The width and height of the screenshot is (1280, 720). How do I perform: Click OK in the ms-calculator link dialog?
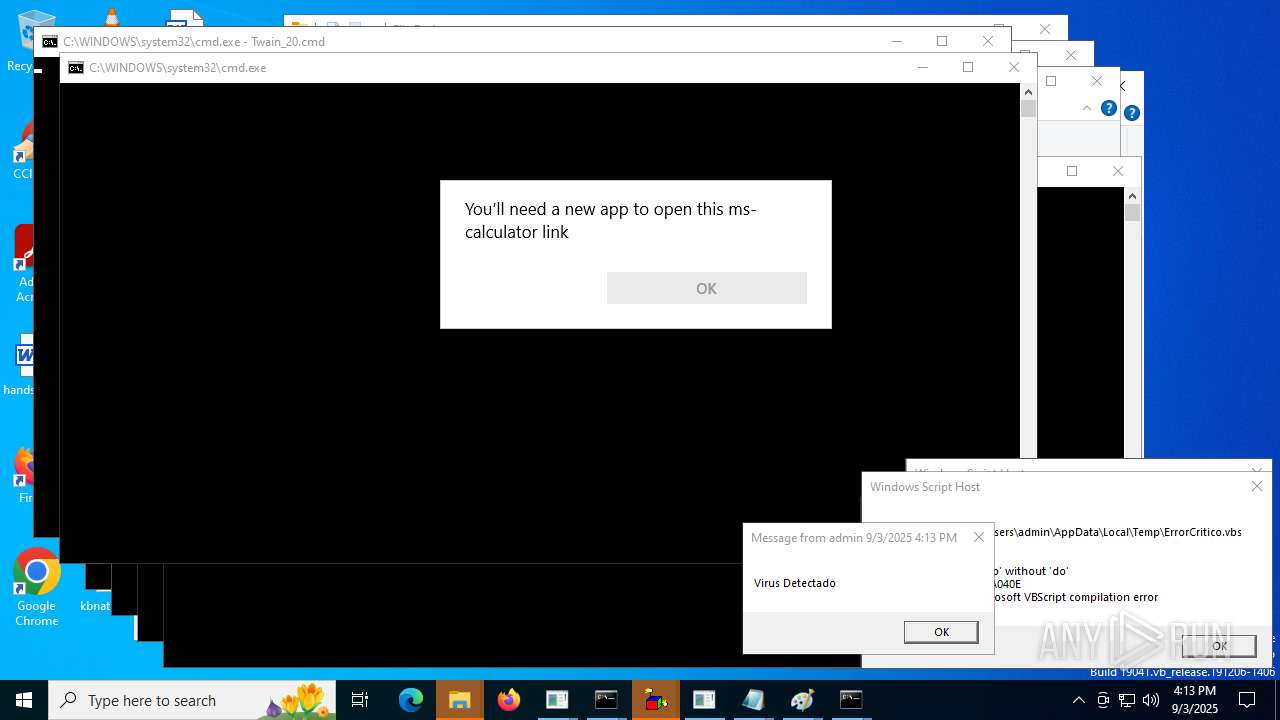click(x=706, y=288)
